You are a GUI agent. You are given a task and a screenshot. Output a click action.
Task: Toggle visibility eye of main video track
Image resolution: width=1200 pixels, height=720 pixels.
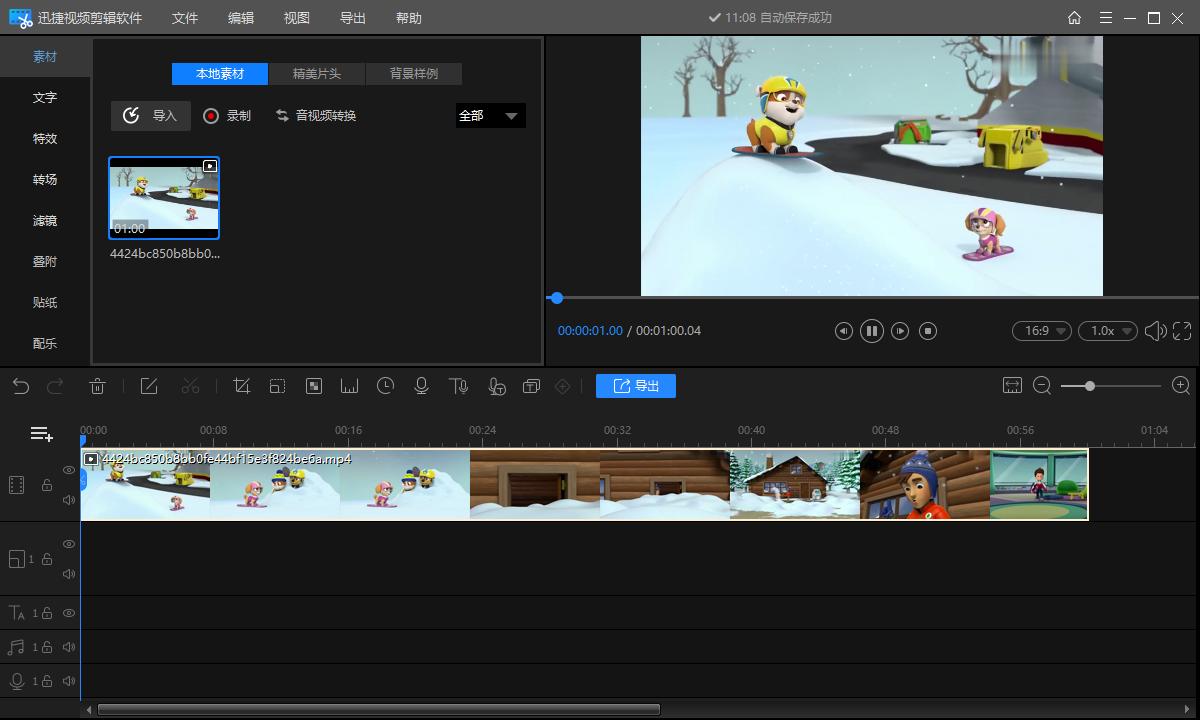(69, 470)
